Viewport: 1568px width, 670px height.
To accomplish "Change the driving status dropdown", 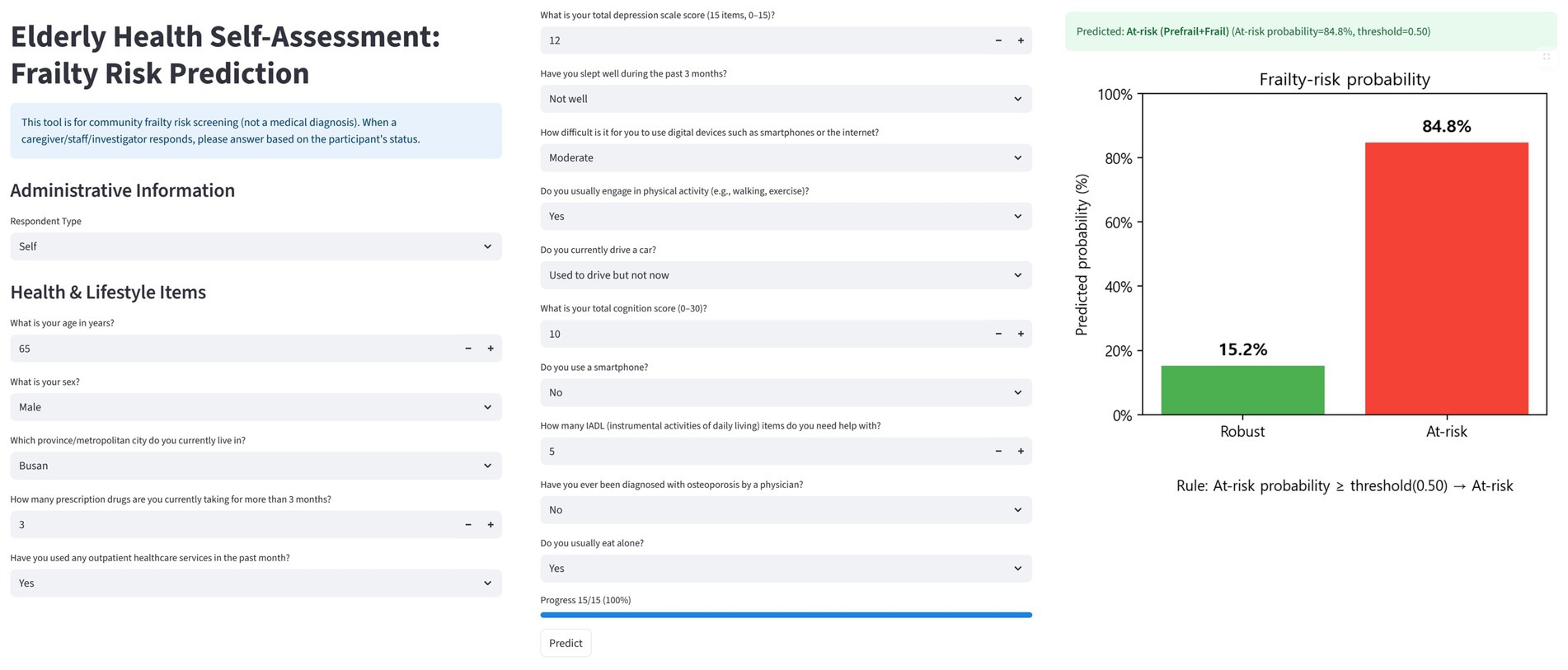I will 786,275.
